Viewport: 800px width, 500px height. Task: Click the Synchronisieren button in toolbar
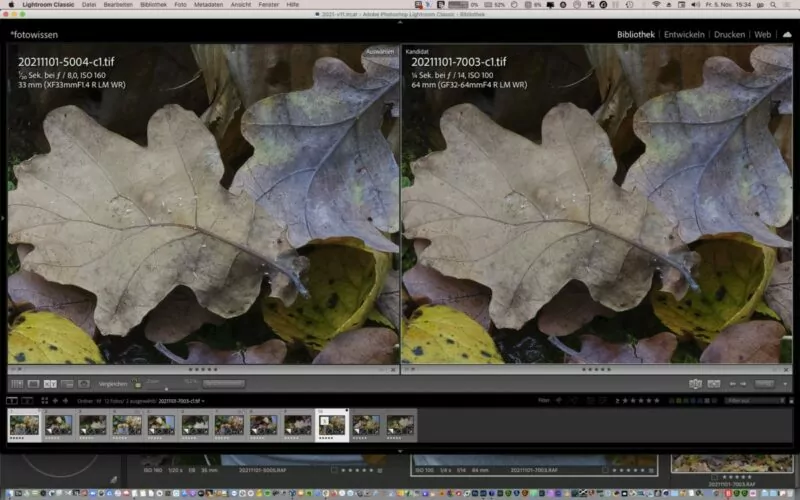[223, 384]
